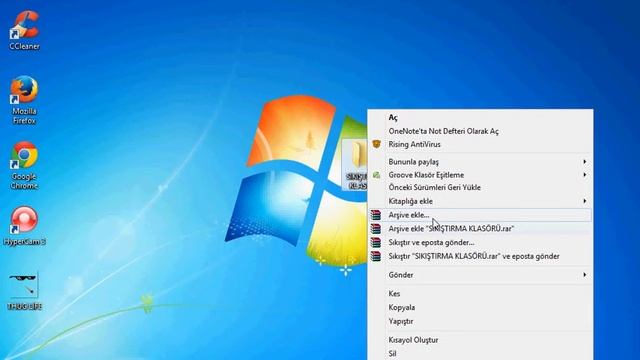
Task: Expand arrow next to 'Bununla paylaş'
Action: tap(584, 162)
